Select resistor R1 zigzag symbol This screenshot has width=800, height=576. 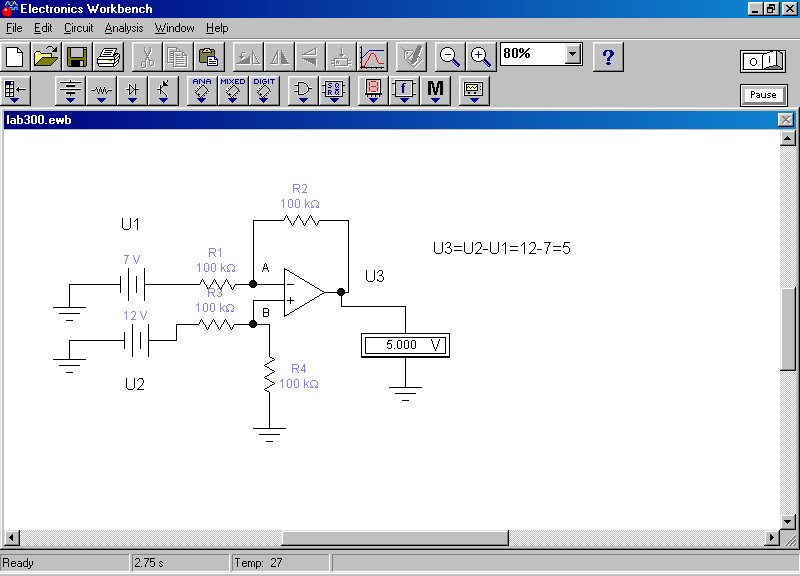[x=217, y=284]
